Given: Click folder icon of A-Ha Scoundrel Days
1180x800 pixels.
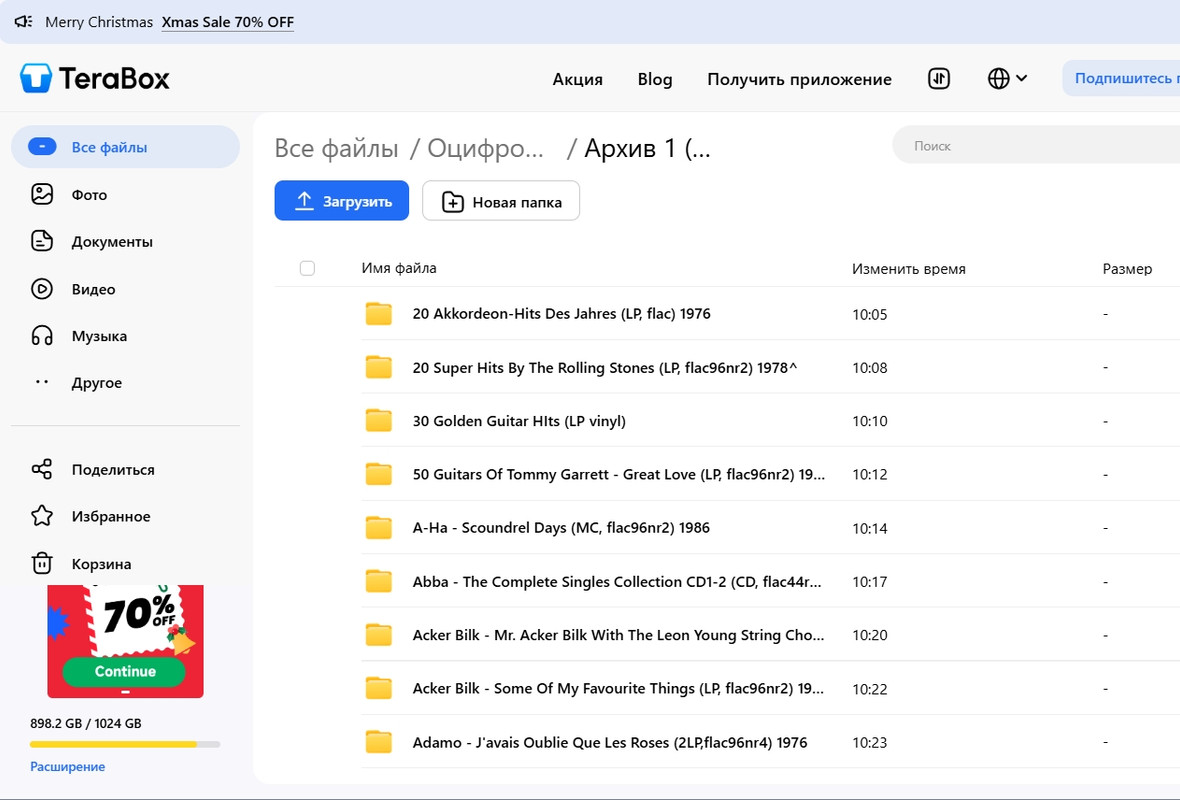Looking at the screenshot, I should pos(379,528).
